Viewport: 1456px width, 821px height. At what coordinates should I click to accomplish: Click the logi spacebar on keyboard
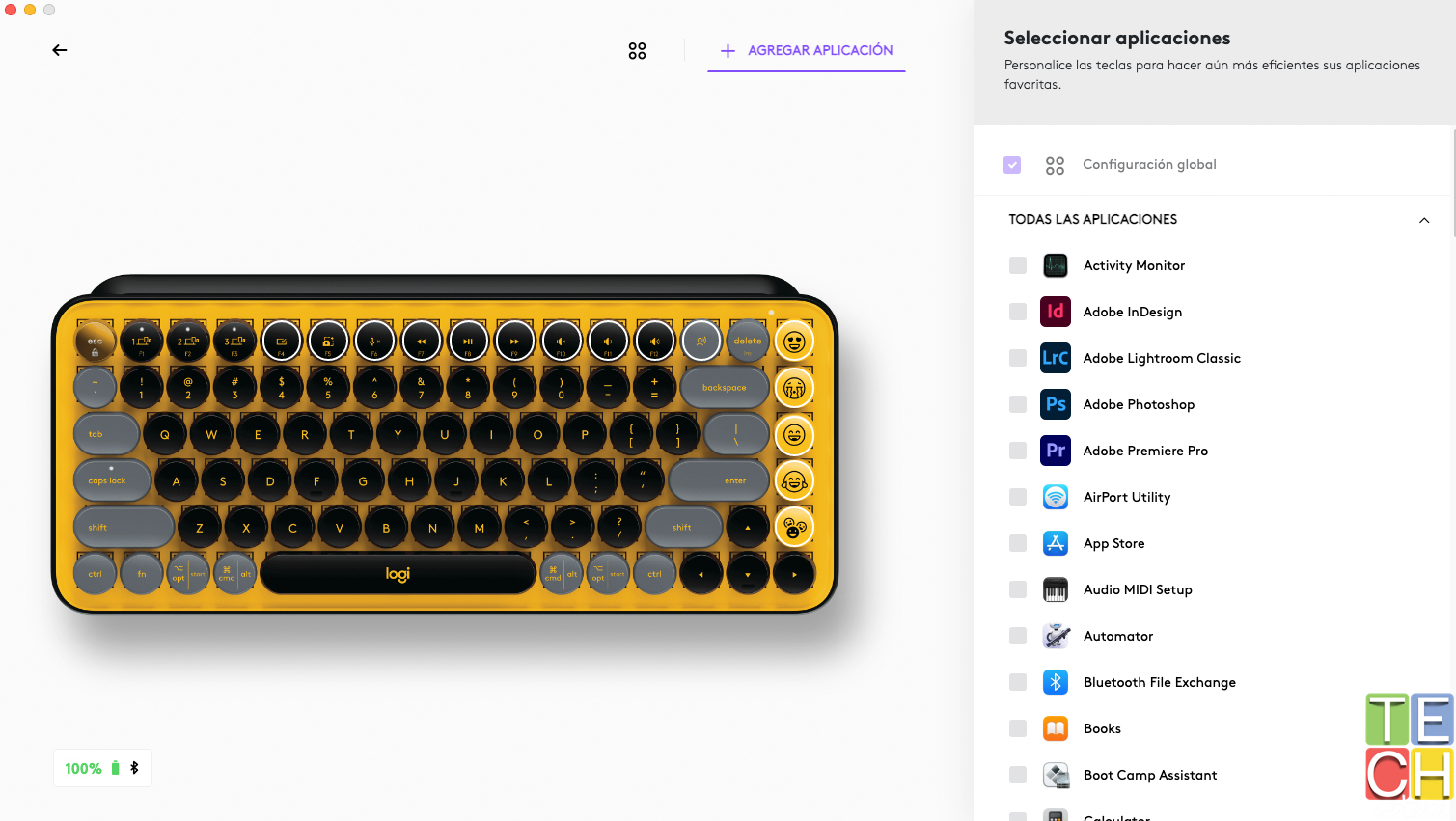pyautogui.click(x=398, y=574)
